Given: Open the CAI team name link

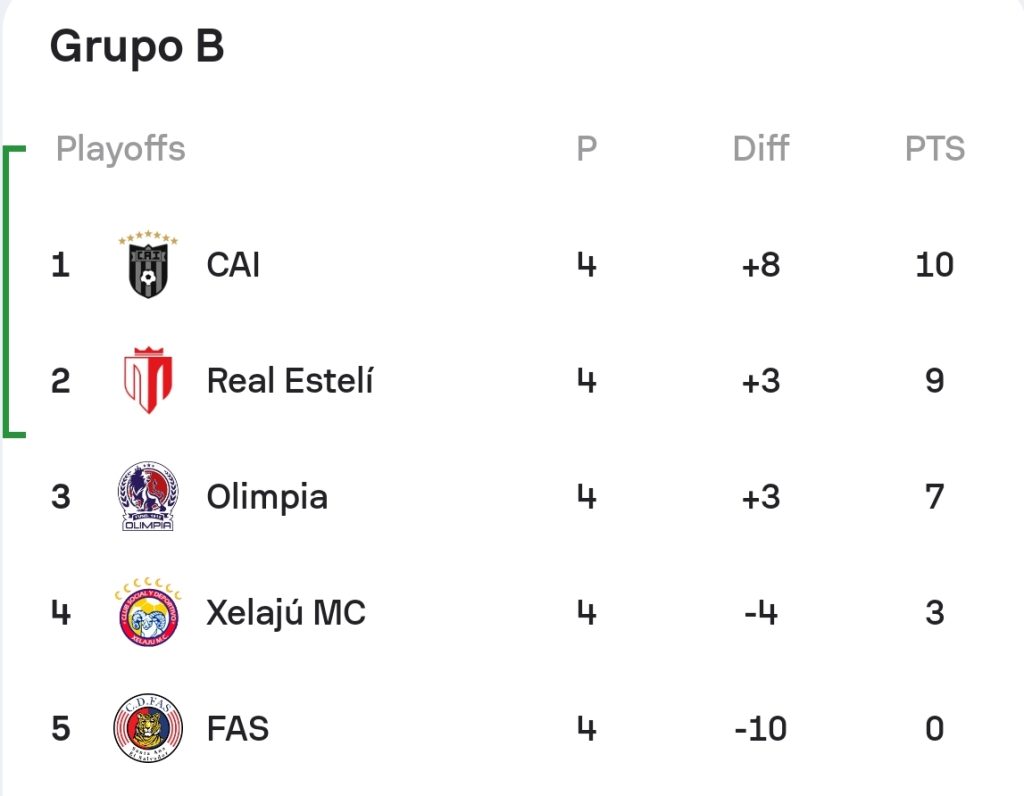Looking at the screenshot, I should (x=233, y=265).
